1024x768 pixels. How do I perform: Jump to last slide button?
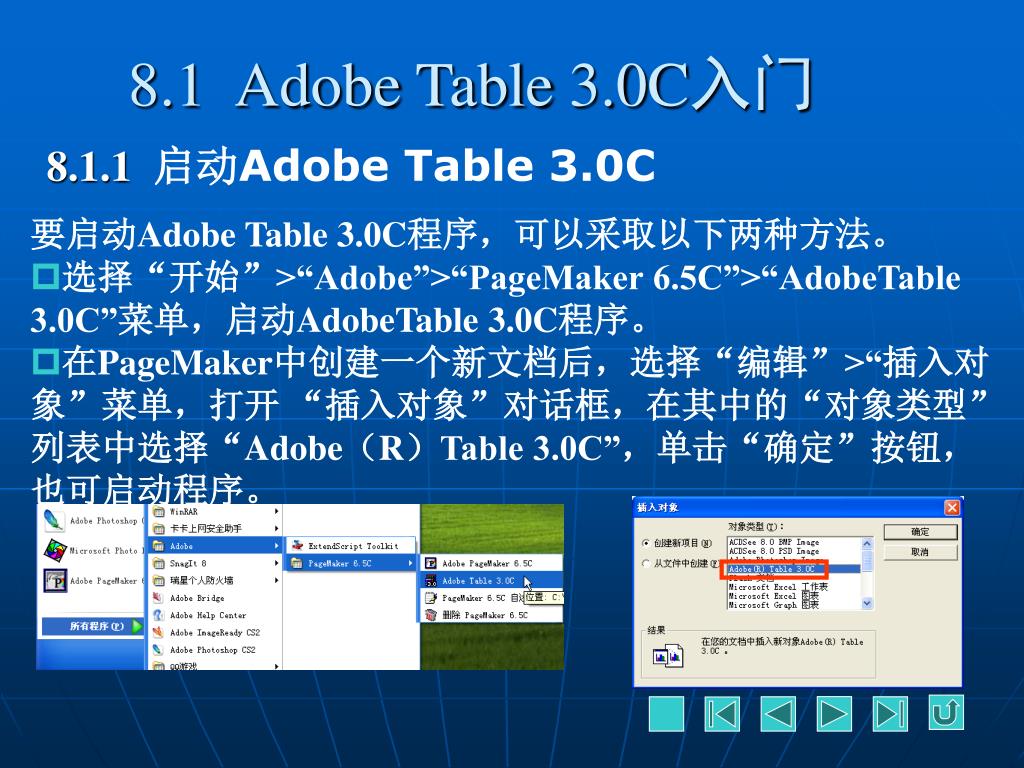(x=890, y=713)
